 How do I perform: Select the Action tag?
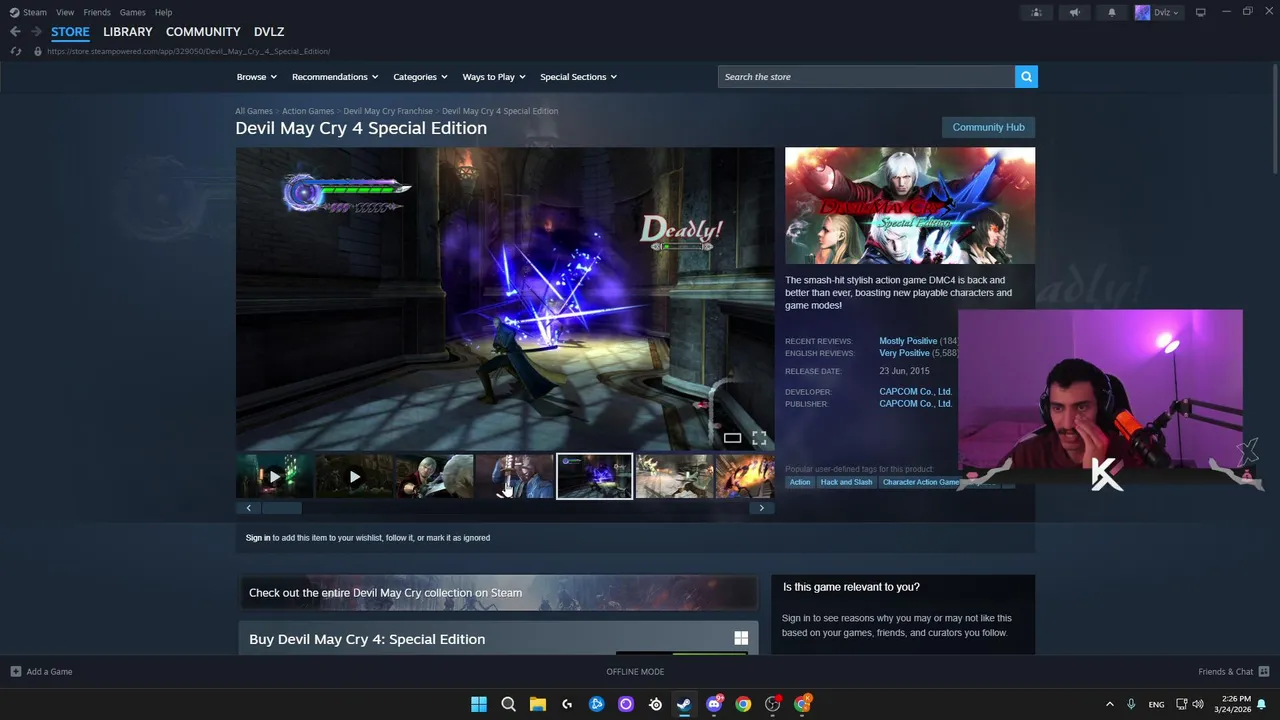(x=800, y=482)
